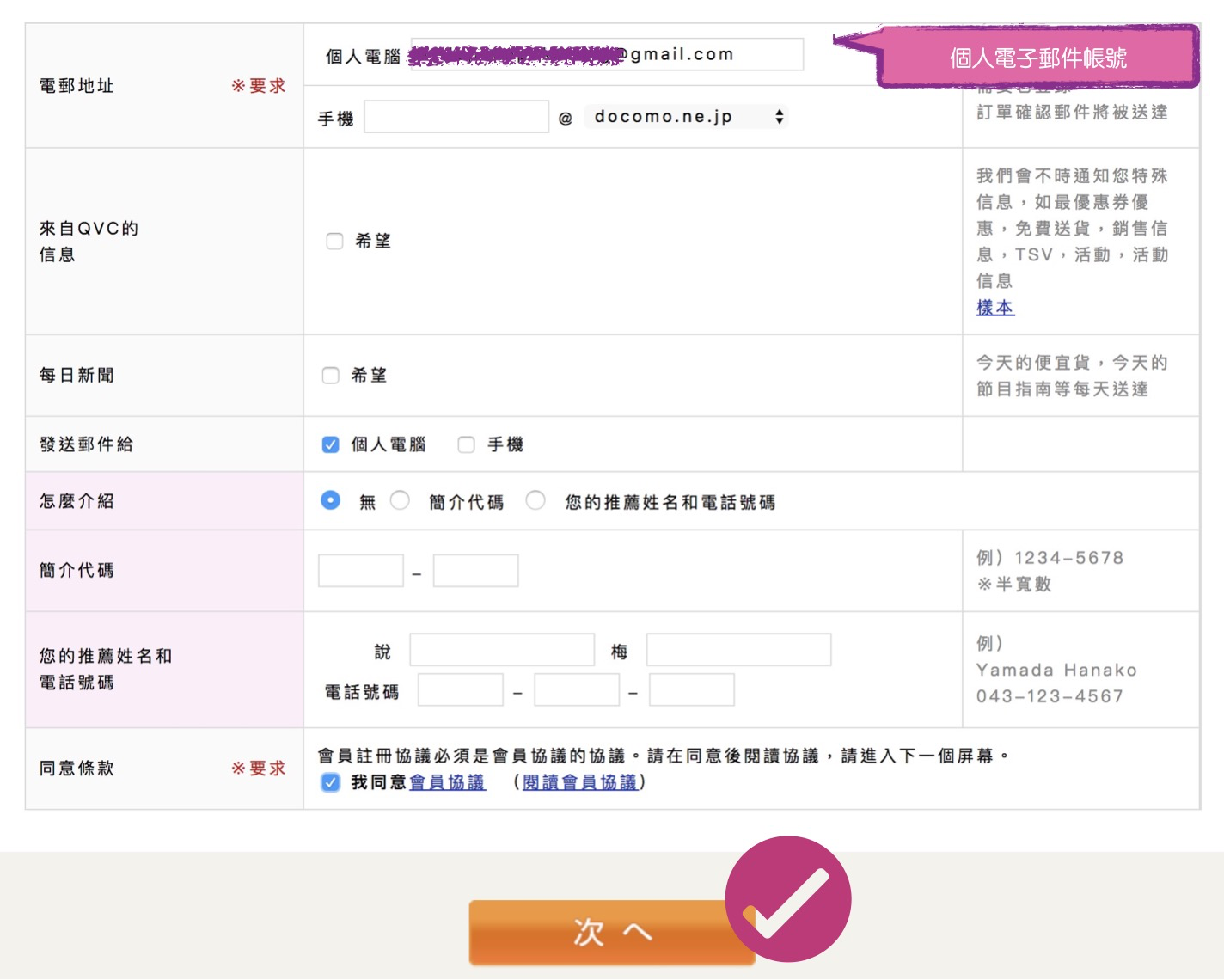Screen dimensions: 1224x980
Task: Select the 簡介代碼 radio option
Action: (400, 500)
